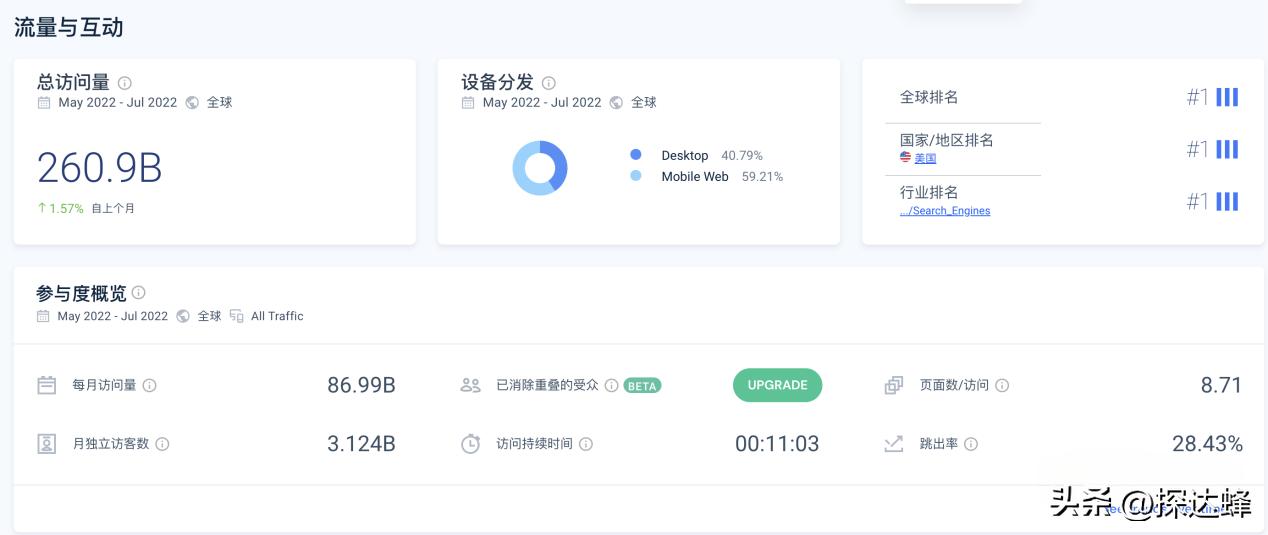Click the All Traffic filter text

(x=277, y=316)
